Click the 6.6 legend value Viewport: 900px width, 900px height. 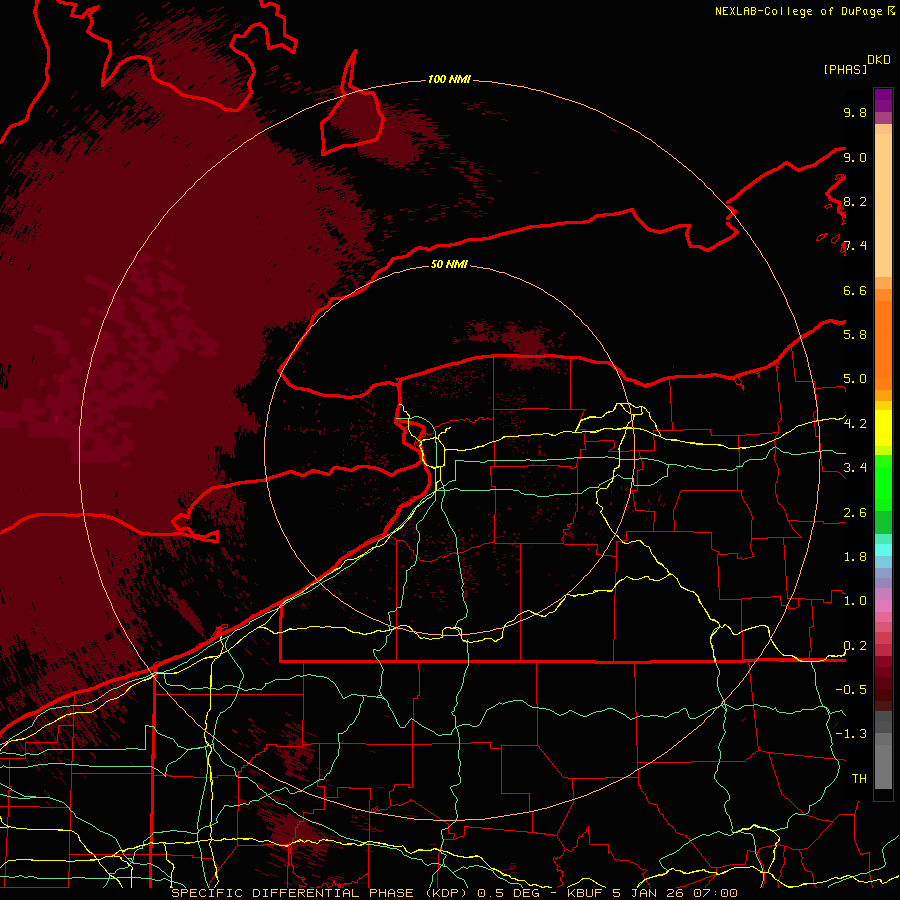[x=855, y=290]
